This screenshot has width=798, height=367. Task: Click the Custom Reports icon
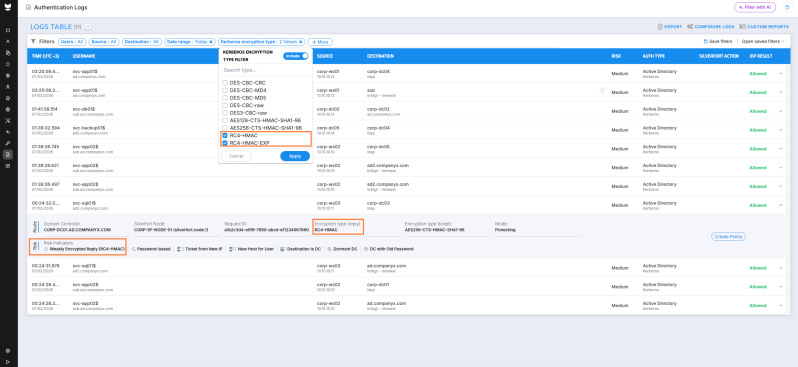tap(742, 26)
